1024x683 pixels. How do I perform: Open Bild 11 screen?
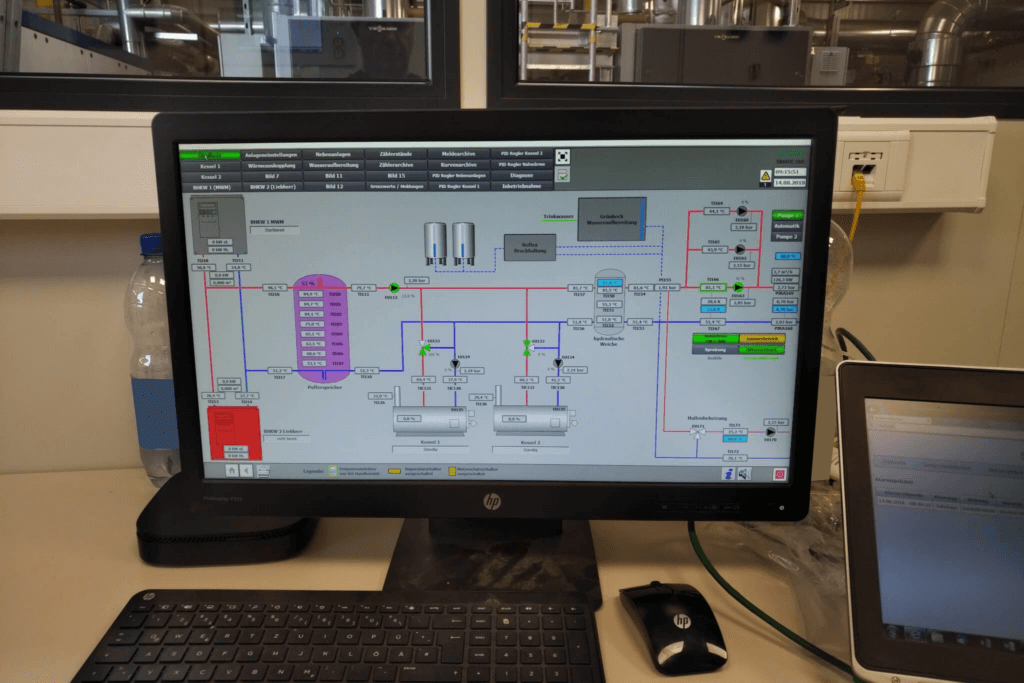[x=334, y=176]
